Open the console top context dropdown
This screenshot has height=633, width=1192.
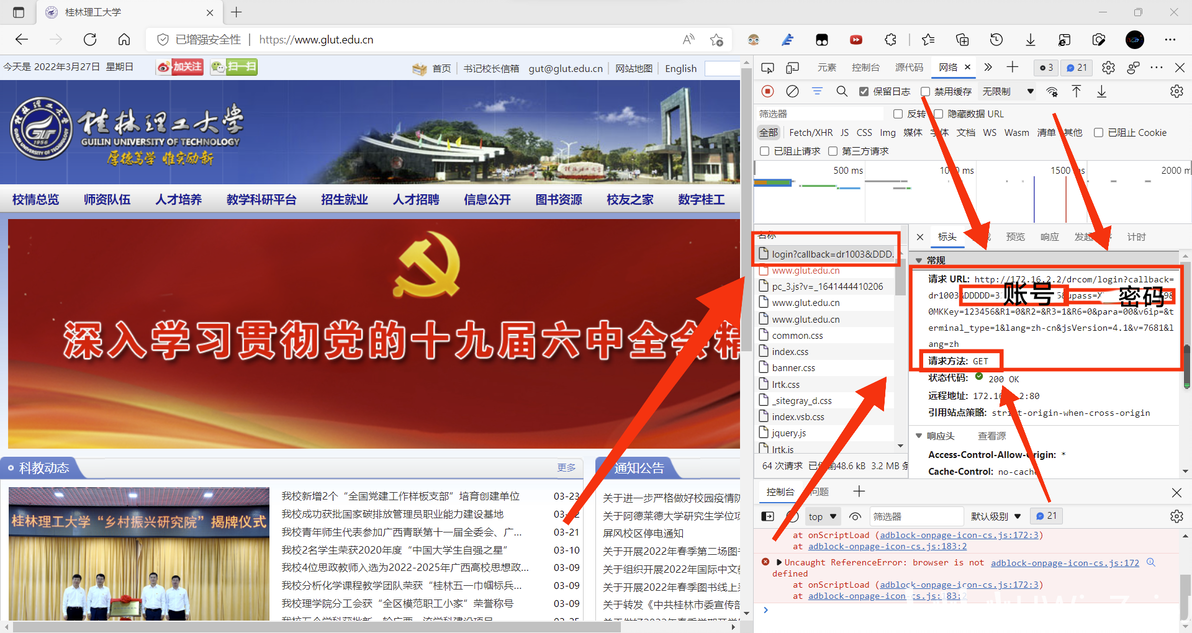823,517
